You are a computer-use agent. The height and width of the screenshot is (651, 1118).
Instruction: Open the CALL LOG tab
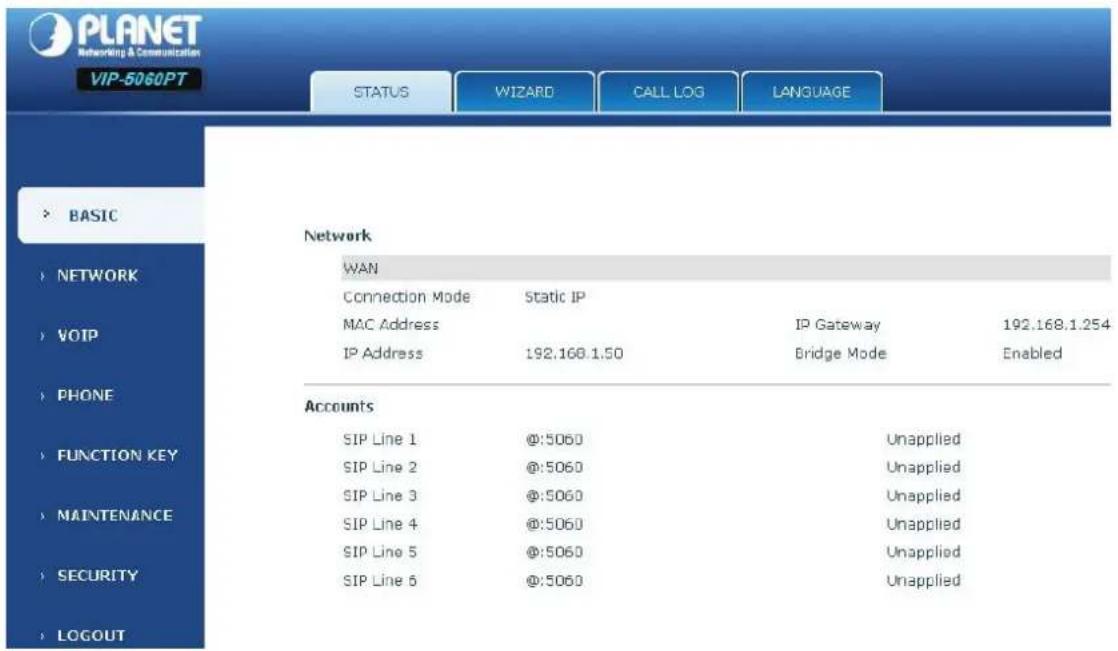coord(668,92)
